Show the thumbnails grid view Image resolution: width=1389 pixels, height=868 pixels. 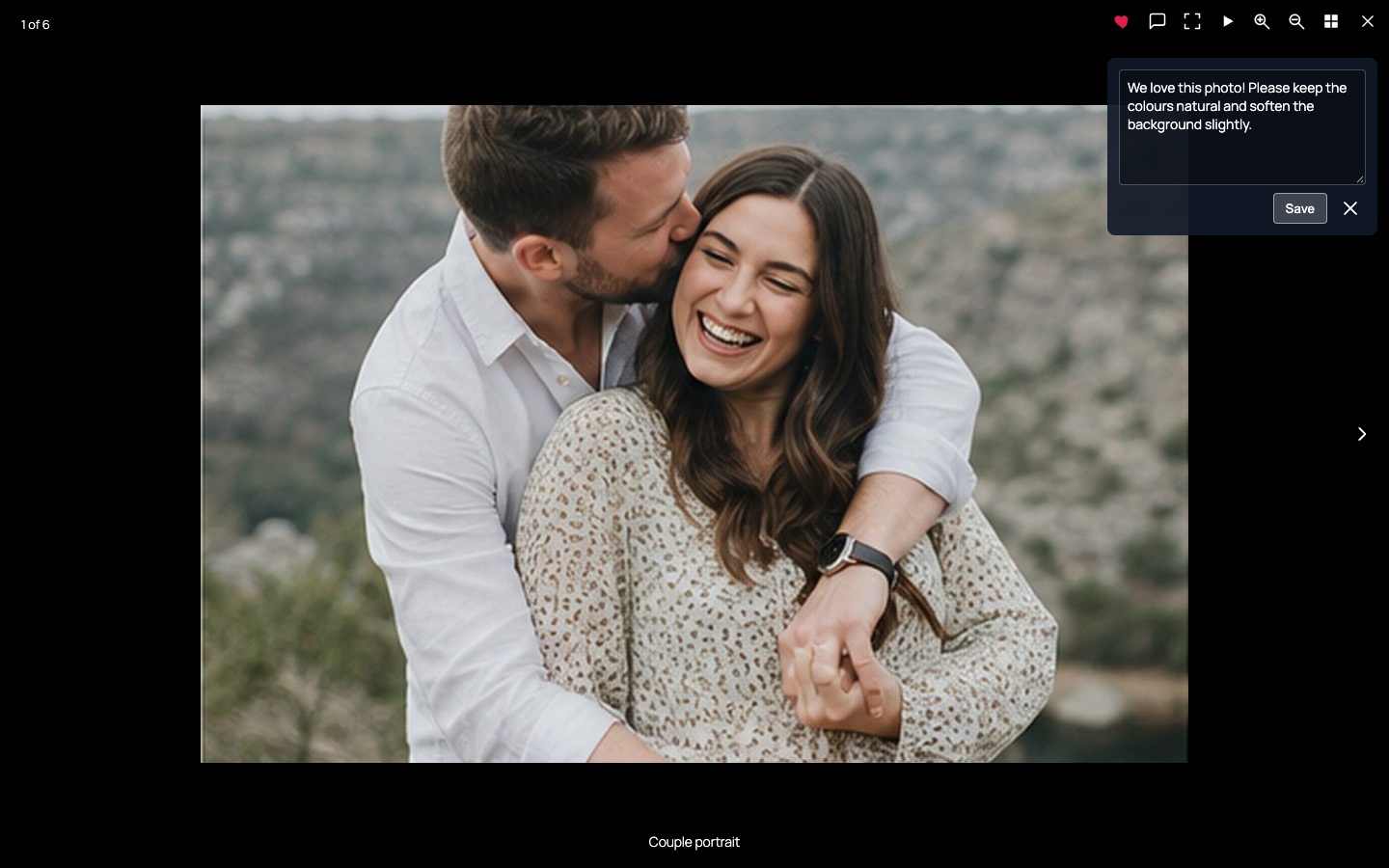coord(1331,21)
